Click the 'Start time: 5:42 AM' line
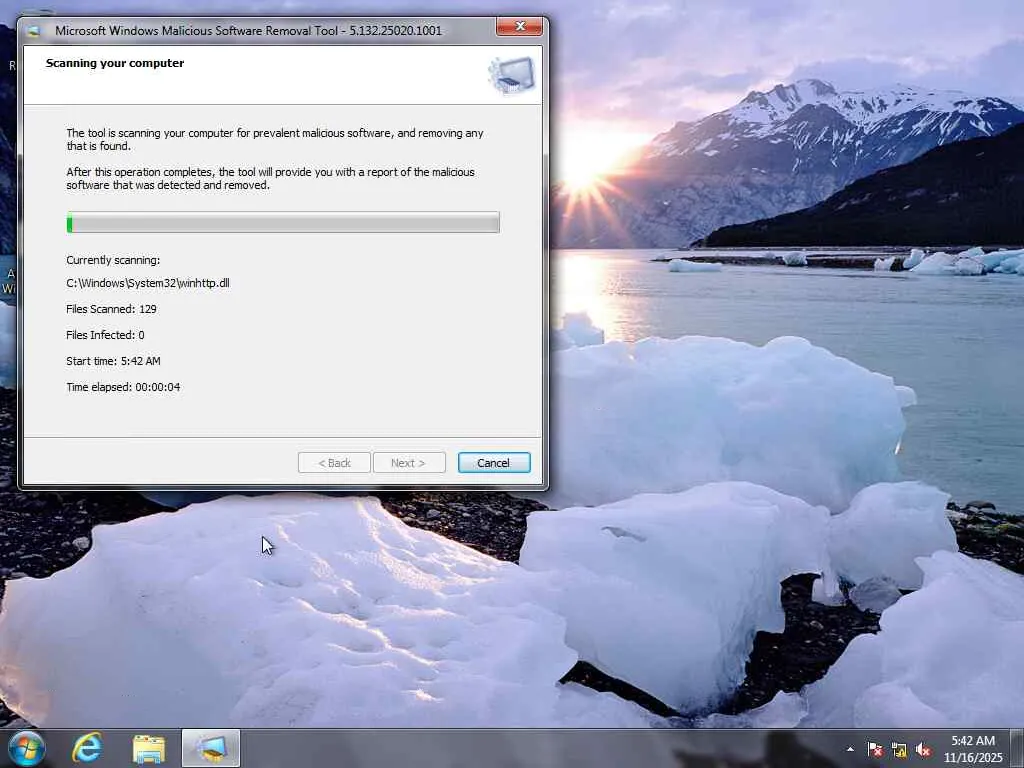Image resolution: width=1024 pixels, height=768 pixels. [113, 361]
